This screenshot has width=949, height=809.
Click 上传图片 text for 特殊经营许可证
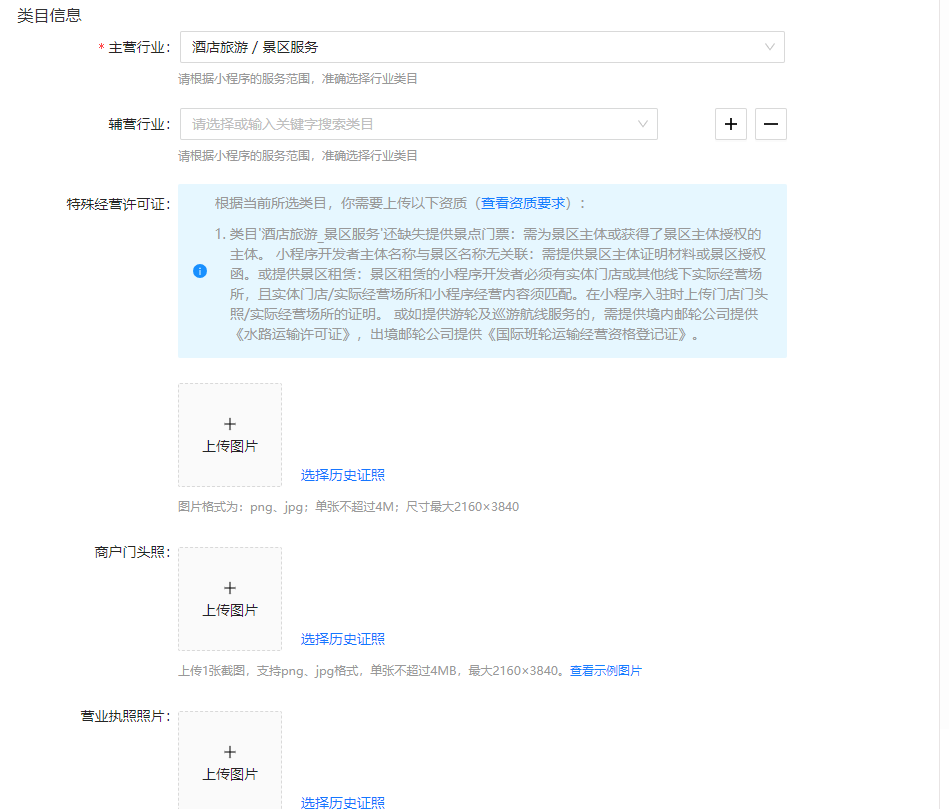tap(230, 446)
